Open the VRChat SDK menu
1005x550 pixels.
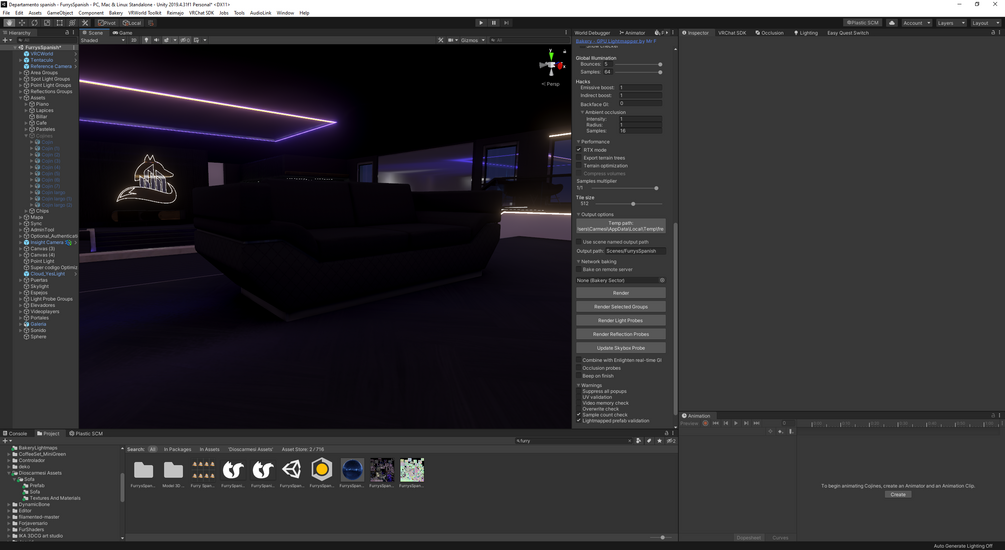[x=201, y=13]
